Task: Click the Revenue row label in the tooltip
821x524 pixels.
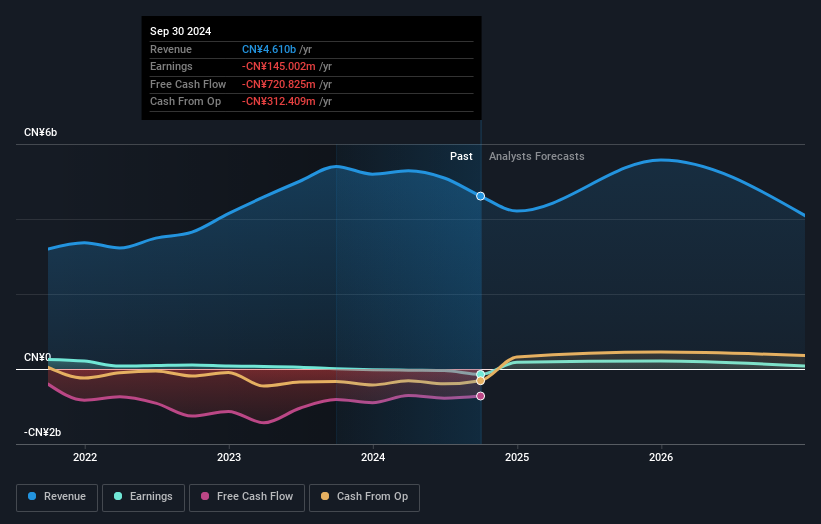Action: pyautogui.click(x=171, y=49)
